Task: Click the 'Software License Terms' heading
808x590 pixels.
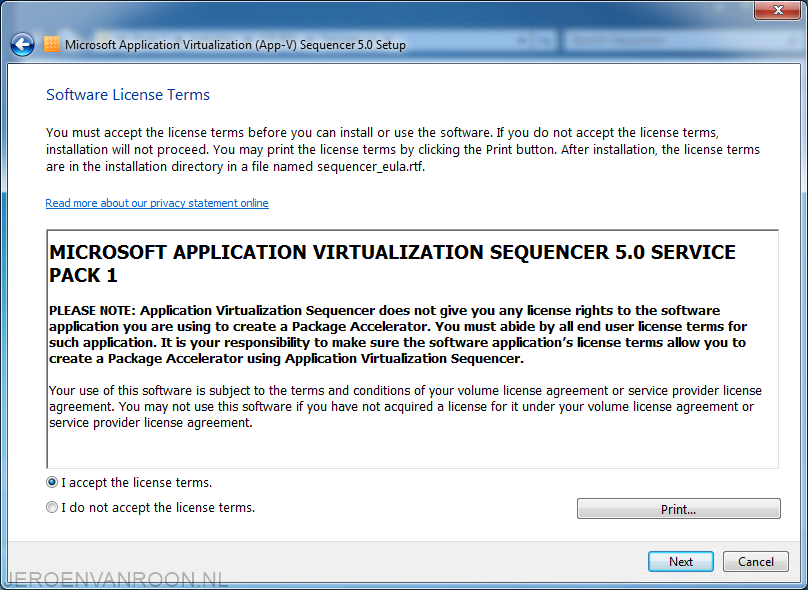Action: (128, 95)
